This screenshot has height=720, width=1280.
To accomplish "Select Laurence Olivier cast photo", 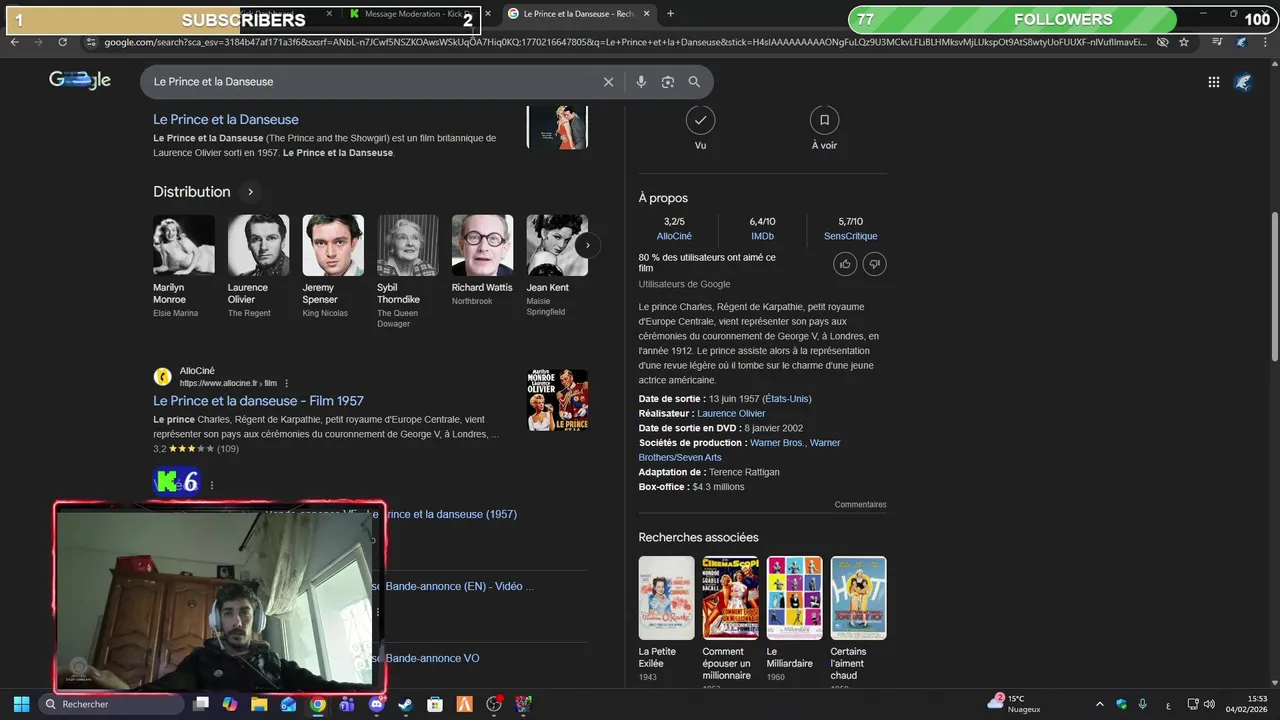I will (x=258, y=245).
